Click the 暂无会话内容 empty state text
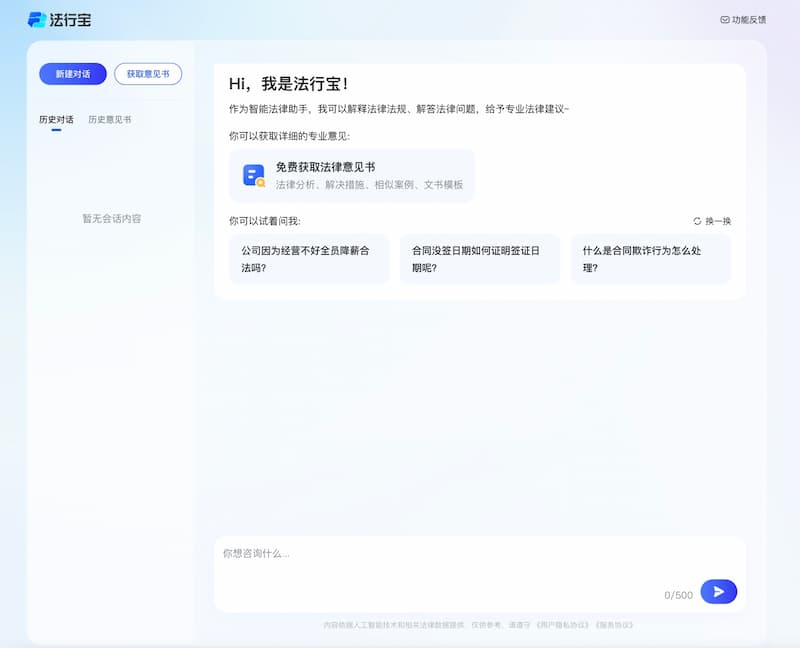The height and width of the screenshot is (648, 800). pos(111,218)
